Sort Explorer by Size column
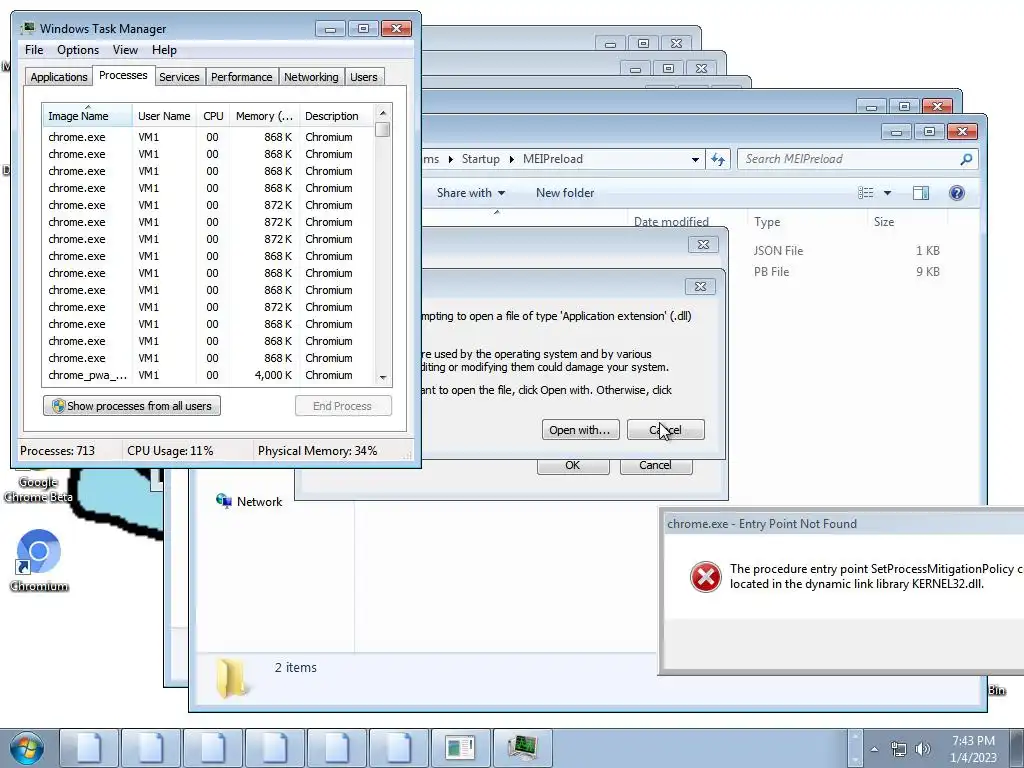The width and height of the screenshot is (1024, 768). (906, 222)
